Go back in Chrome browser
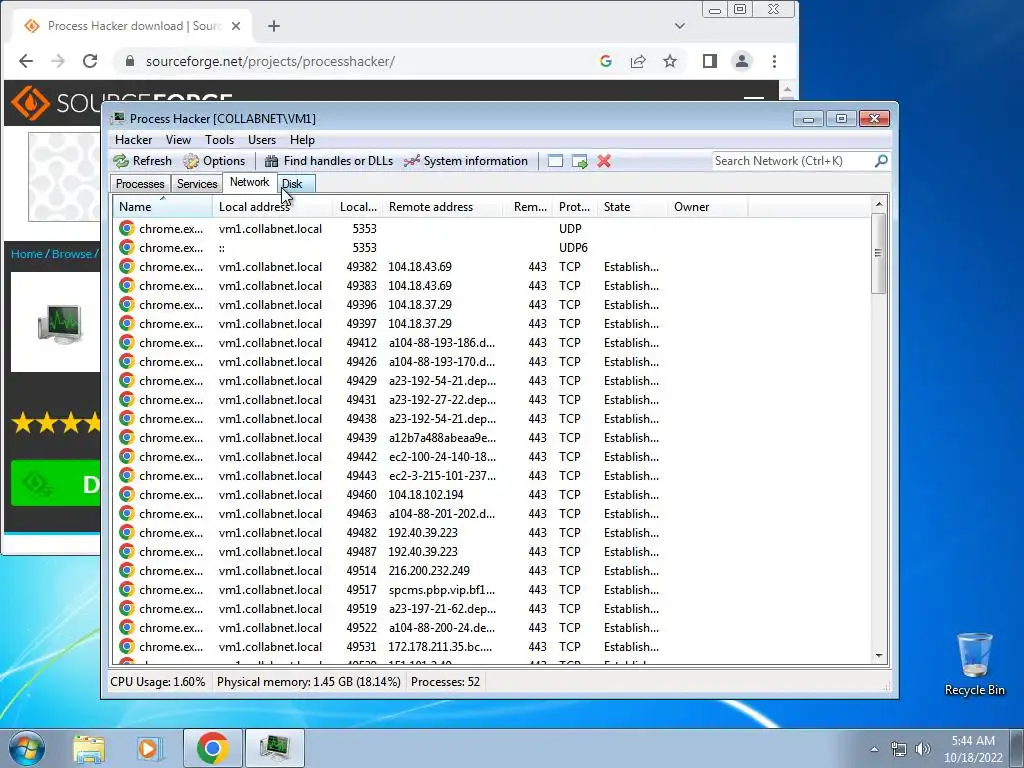This screenshot has width=1024, height=768. (x=25, y=61)
